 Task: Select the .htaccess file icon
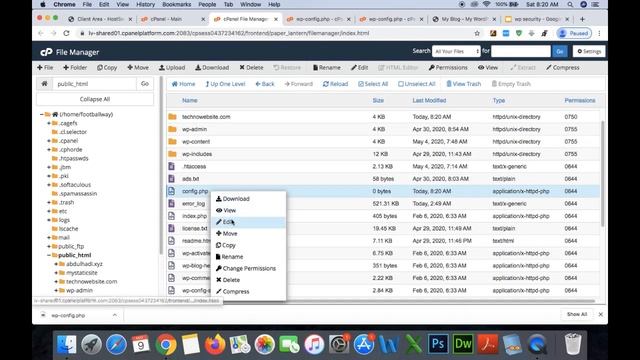tap(172, 167)
